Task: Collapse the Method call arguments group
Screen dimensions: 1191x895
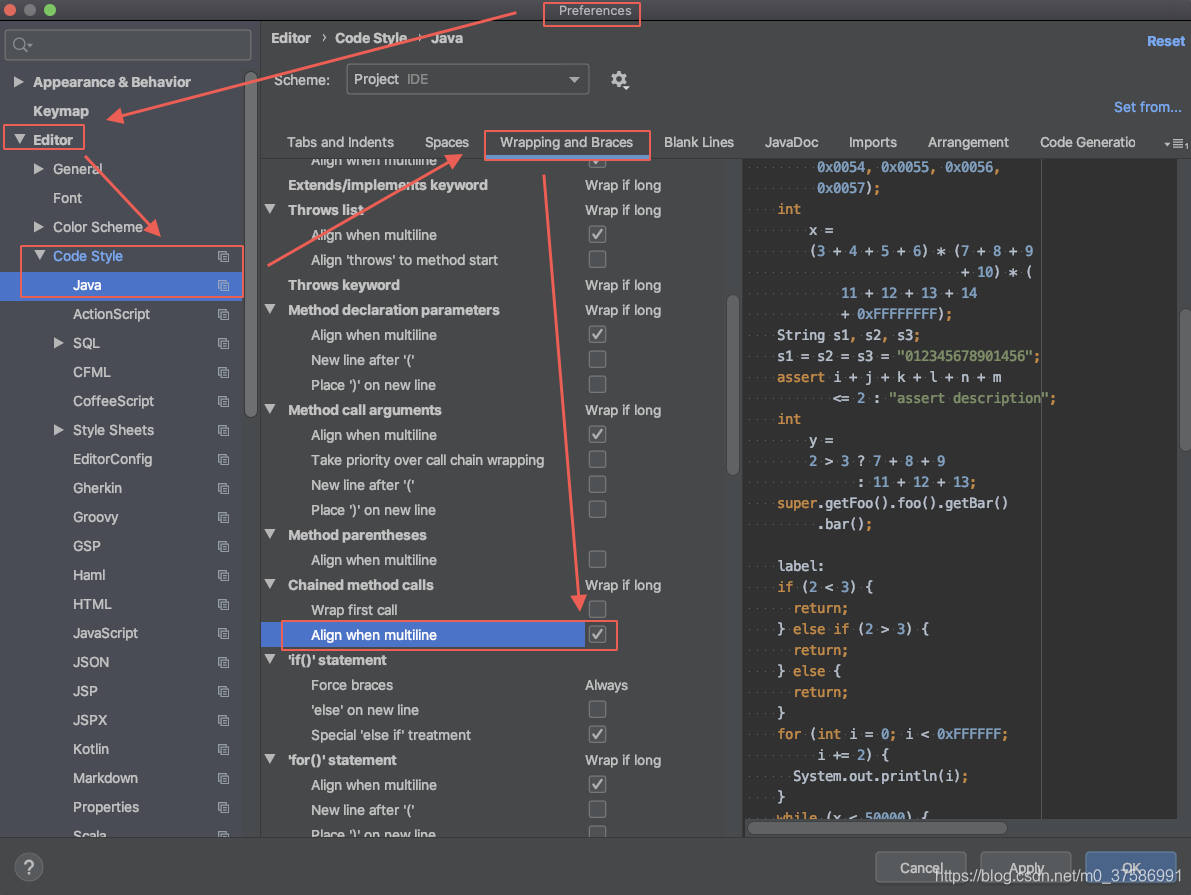Action: pos(270,409)
